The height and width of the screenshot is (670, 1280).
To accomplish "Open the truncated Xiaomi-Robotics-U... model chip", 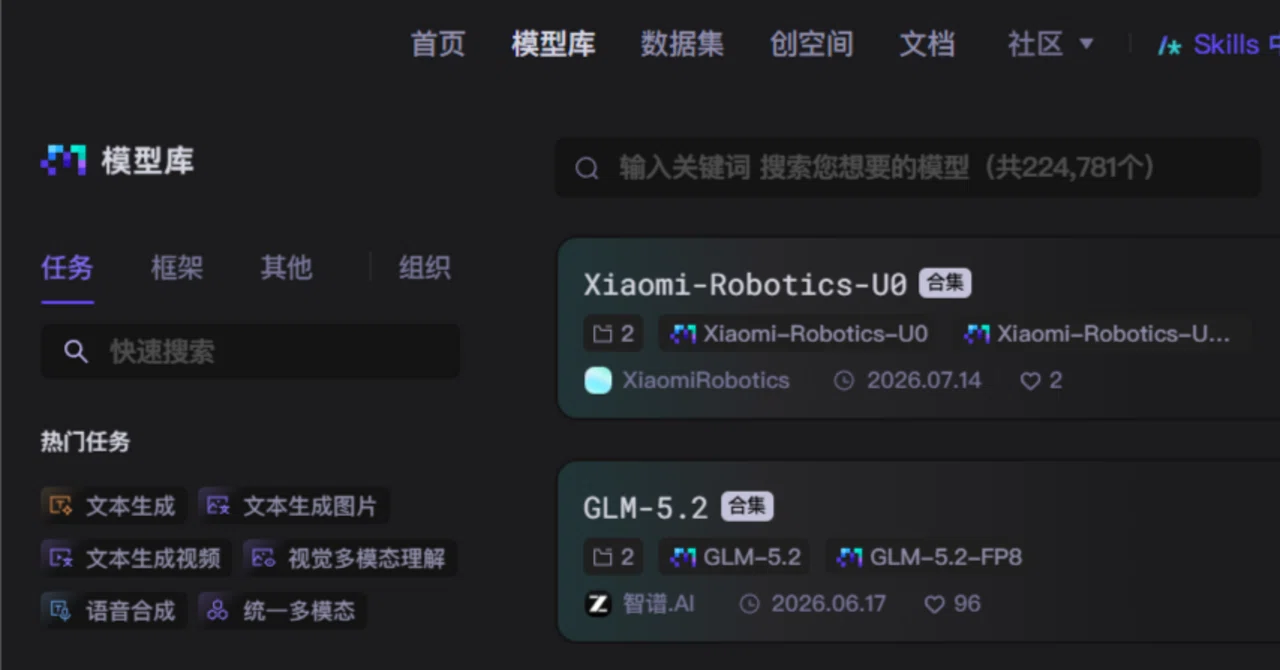I will pos(1100,334).
